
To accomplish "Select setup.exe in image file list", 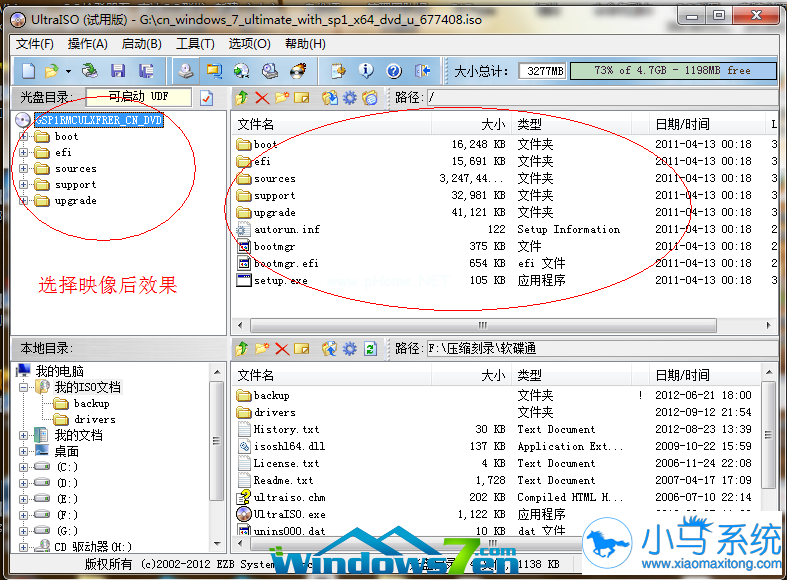I will (x=281, y=280).
